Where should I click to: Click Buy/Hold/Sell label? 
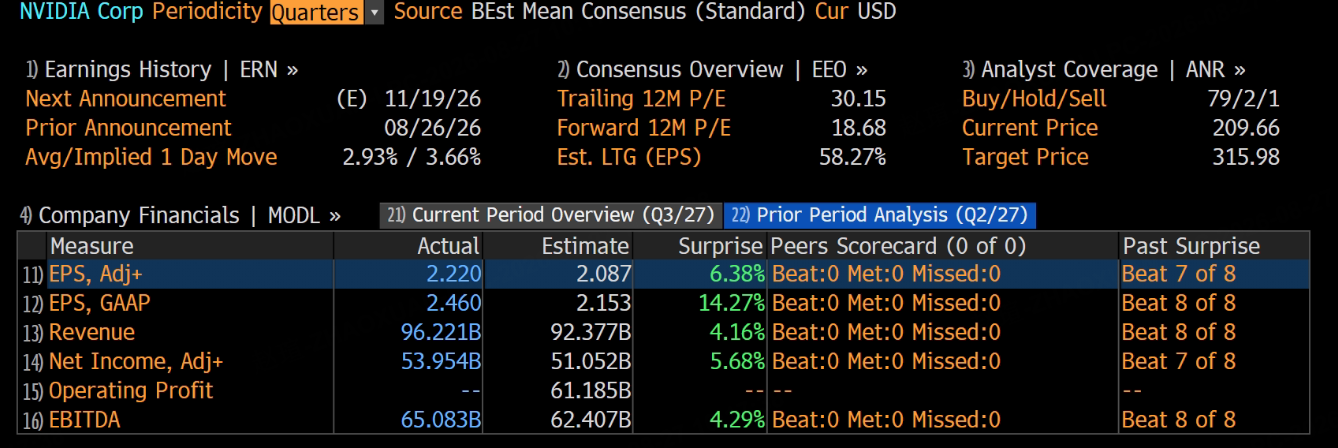point(1034,99)
